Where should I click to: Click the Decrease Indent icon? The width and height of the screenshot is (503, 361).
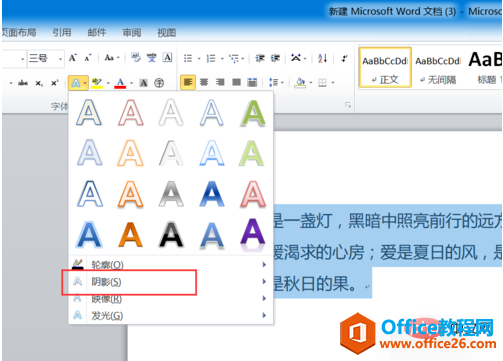coord(260,58)
